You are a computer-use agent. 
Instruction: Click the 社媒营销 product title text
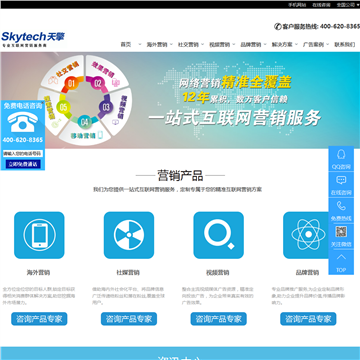click(x=128, y=272)
